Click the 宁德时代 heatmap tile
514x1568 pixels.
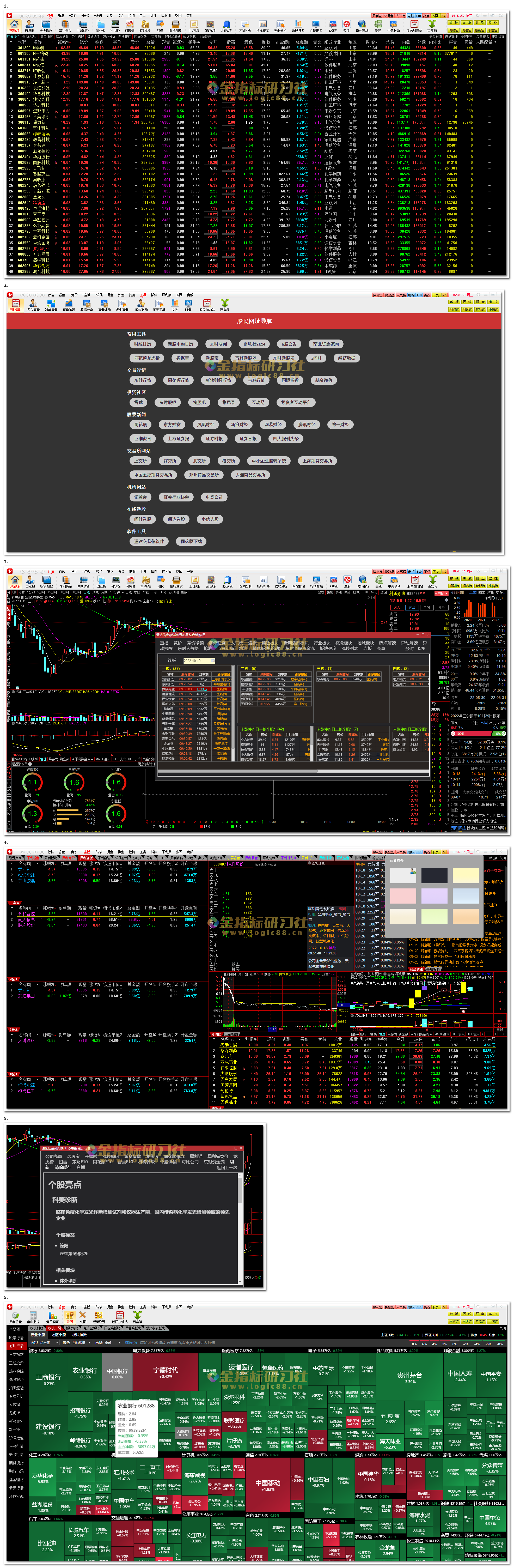pyautogui.click(x=166, y=1372)
